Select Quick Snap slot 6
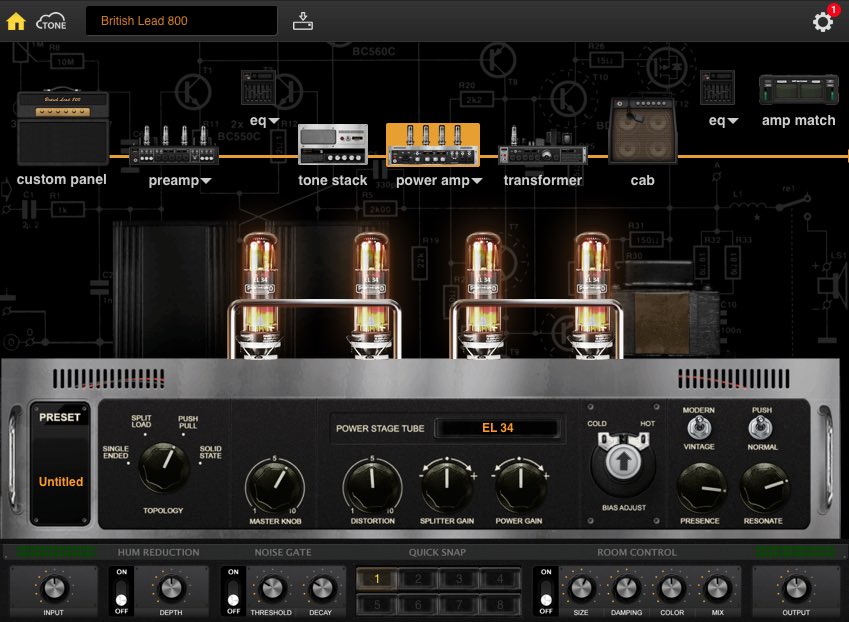 [418, 604]
